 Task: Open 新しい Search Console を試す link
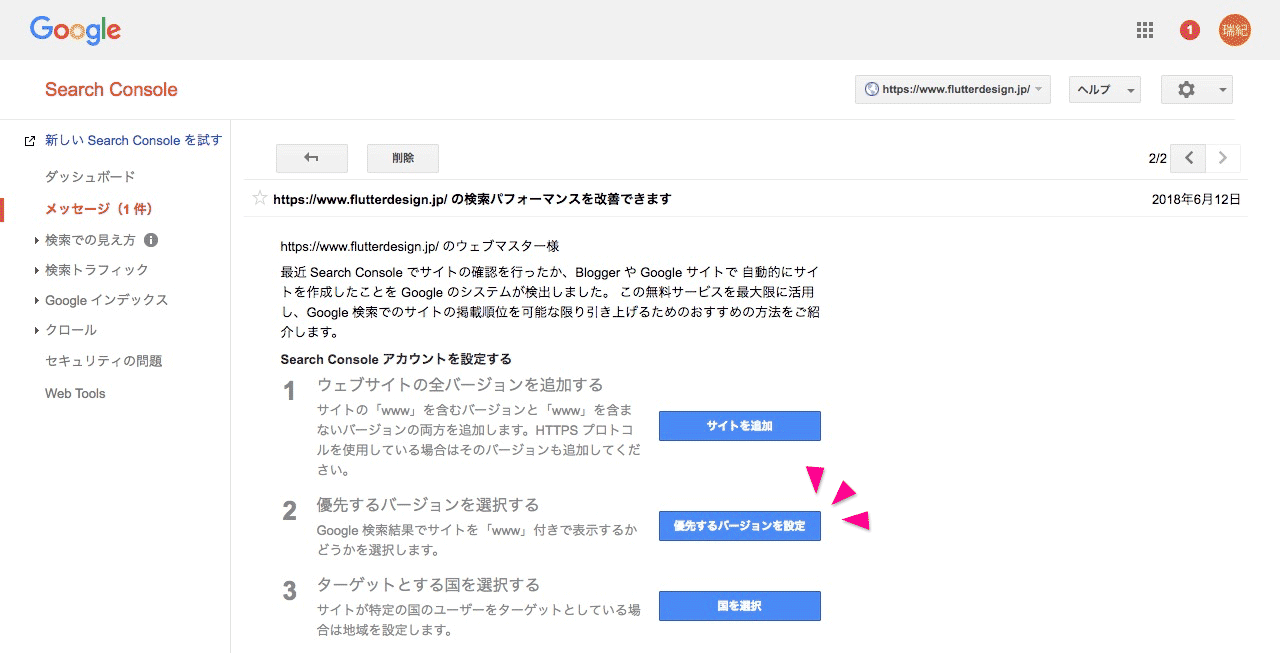(x=133, y=140)
